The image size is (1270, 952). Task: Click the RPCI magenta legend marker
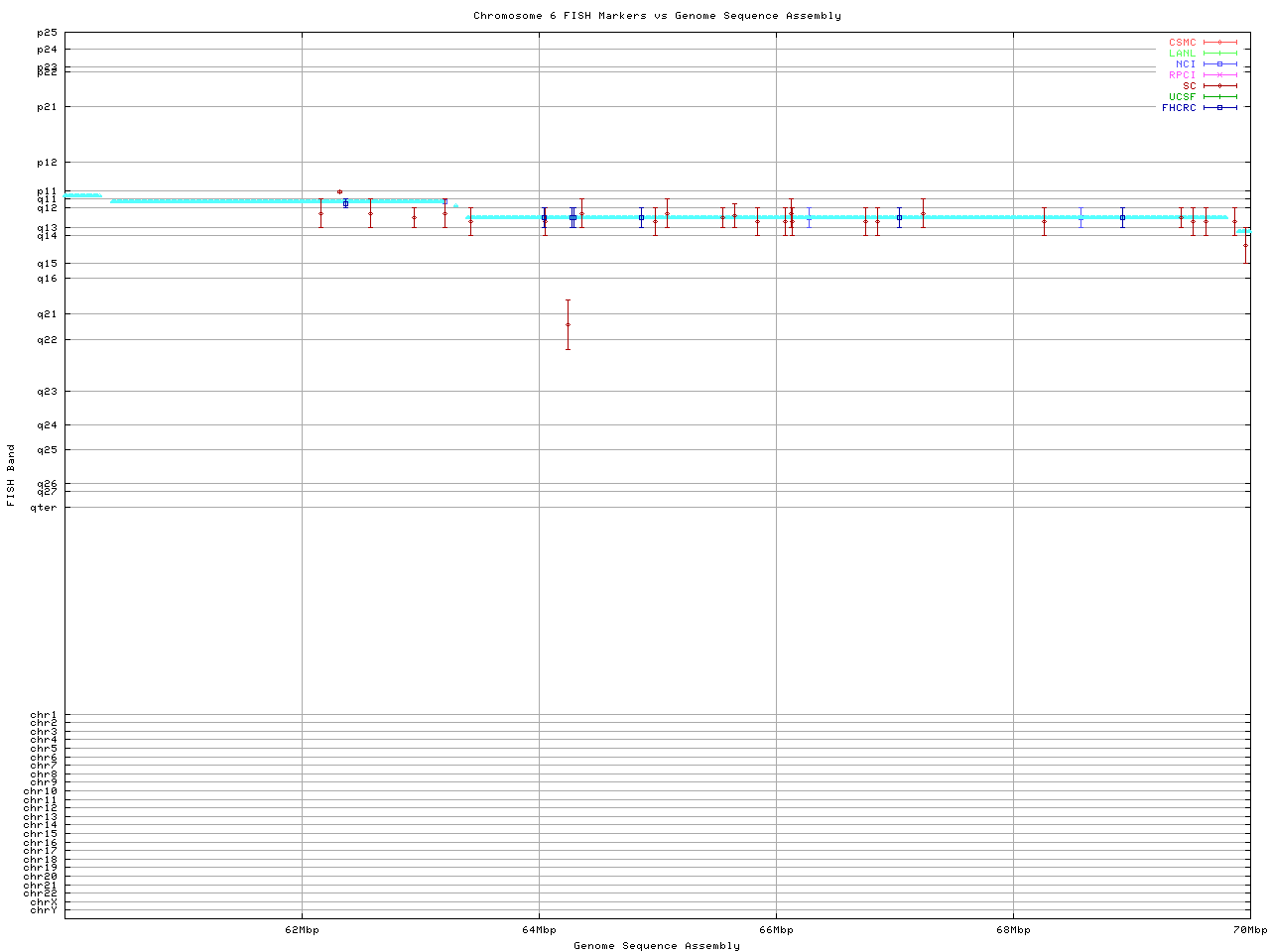coord(1219,75)
